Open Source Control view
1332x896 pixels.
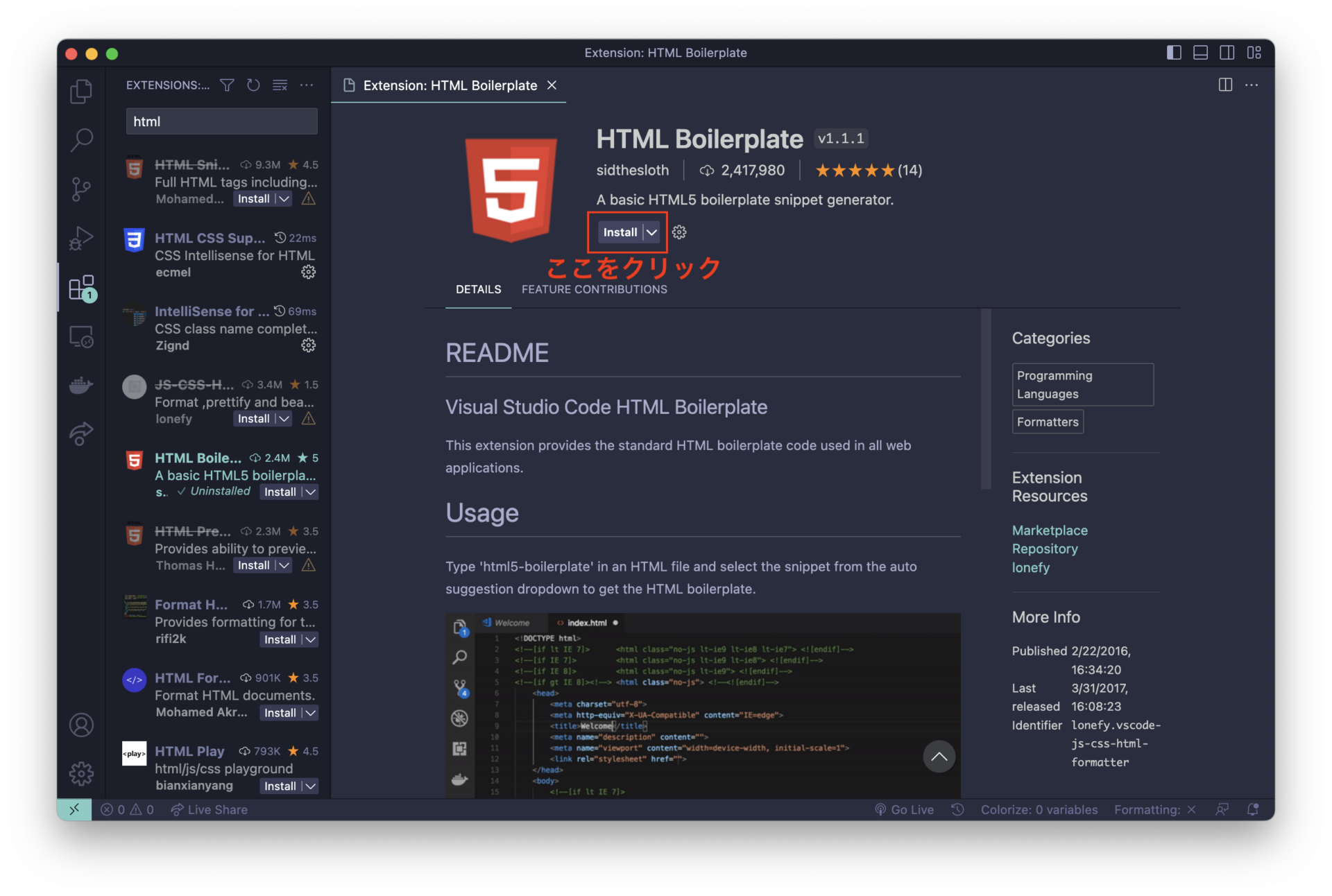click(81, 189)
